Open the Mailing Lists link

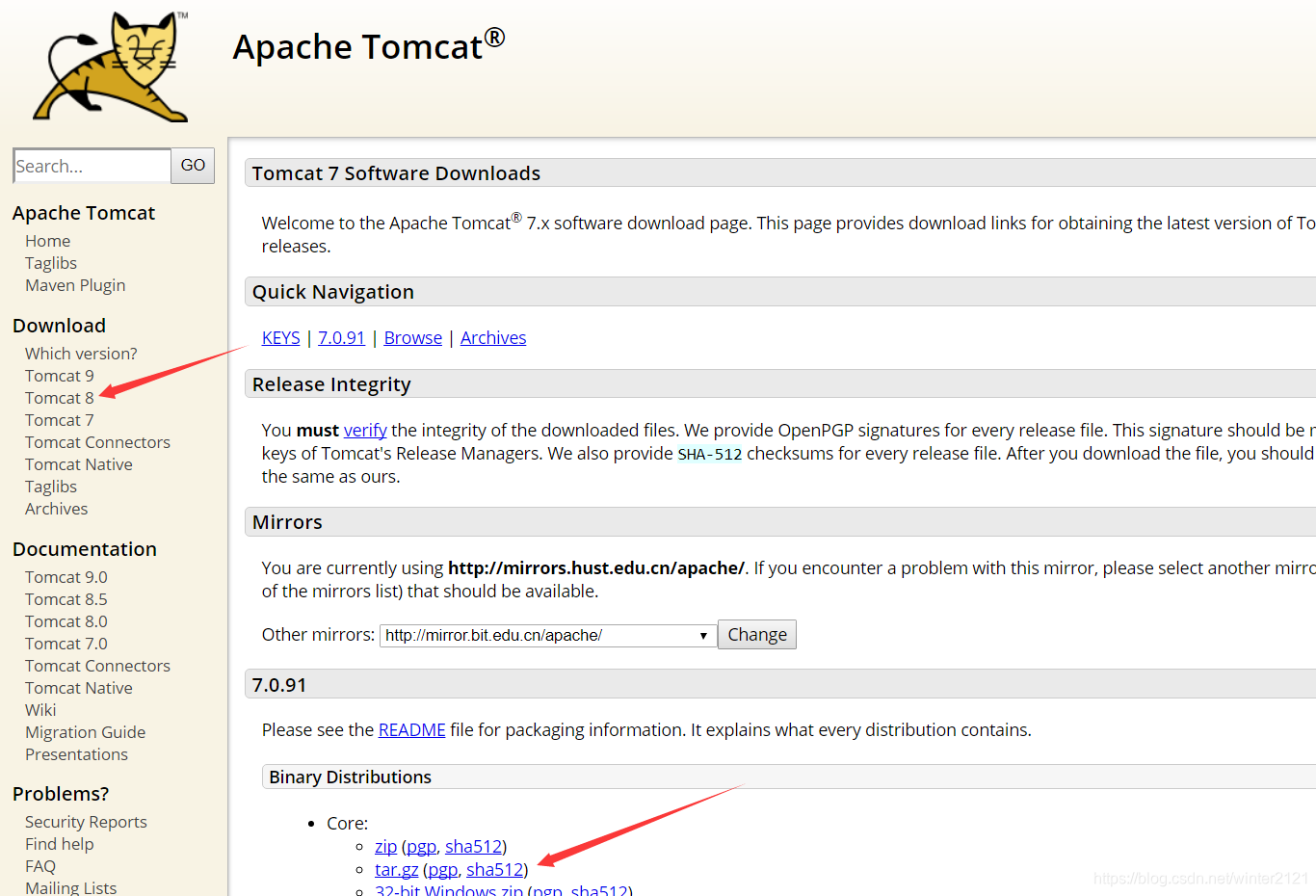point(70,887)
